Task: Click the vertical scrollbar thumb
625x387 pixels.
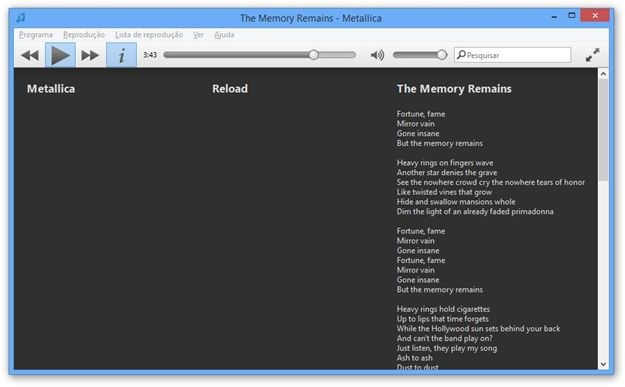Action: 603,130
